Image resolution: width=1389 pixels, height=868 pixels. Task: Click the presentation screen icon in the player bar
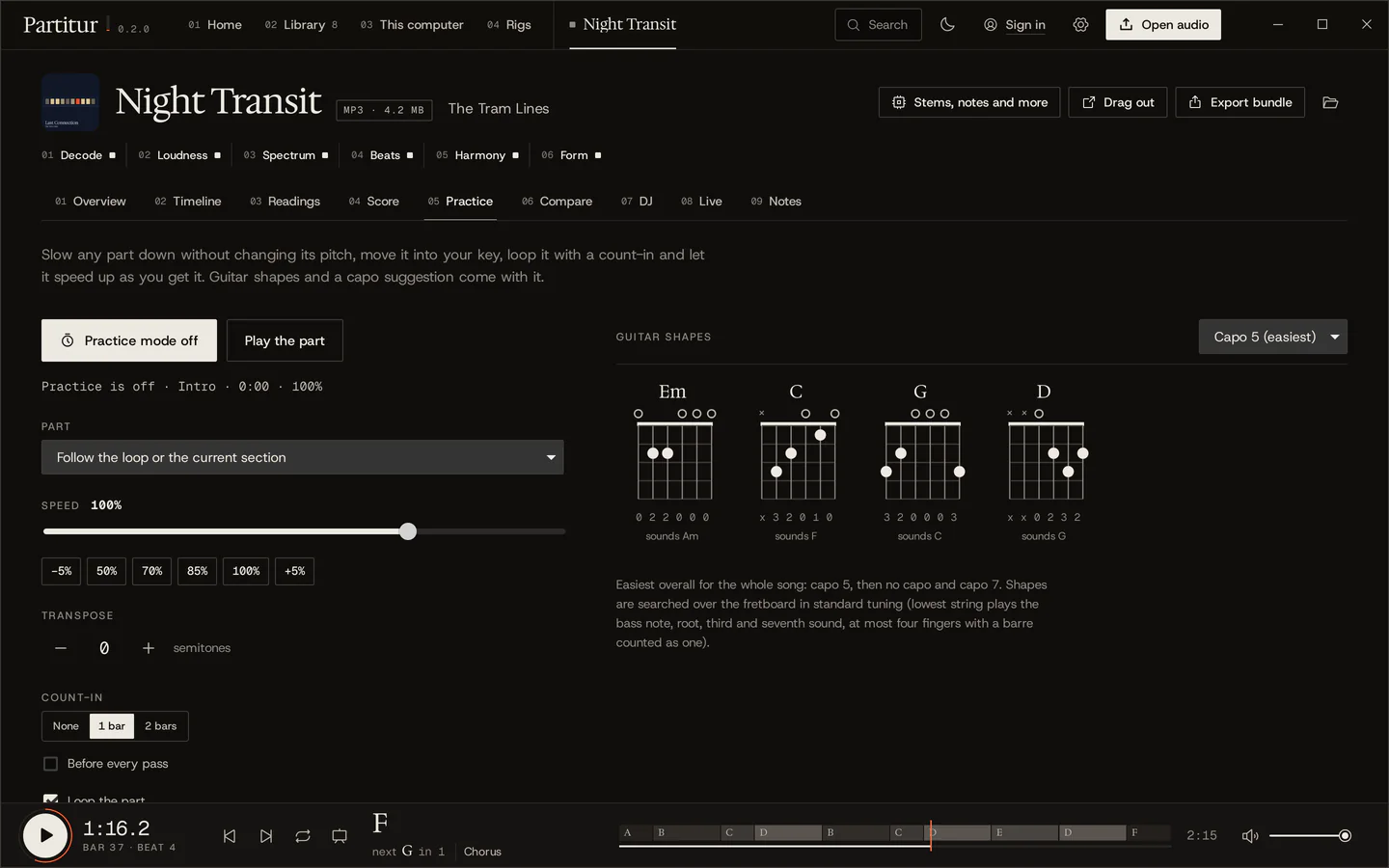pyautogui.click(x=340, y=836)
